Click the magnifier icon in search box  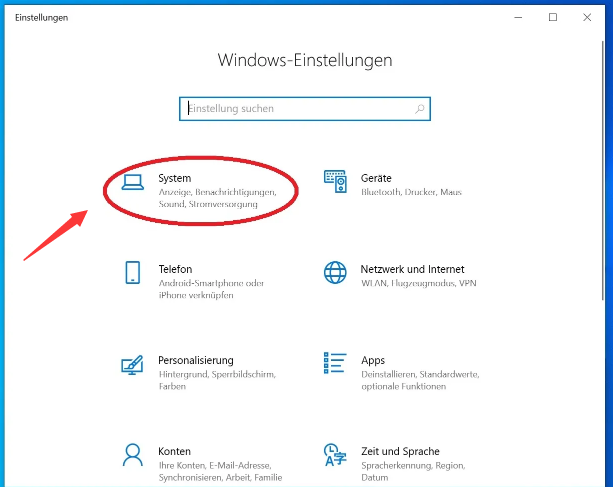[x=420, y=109]
